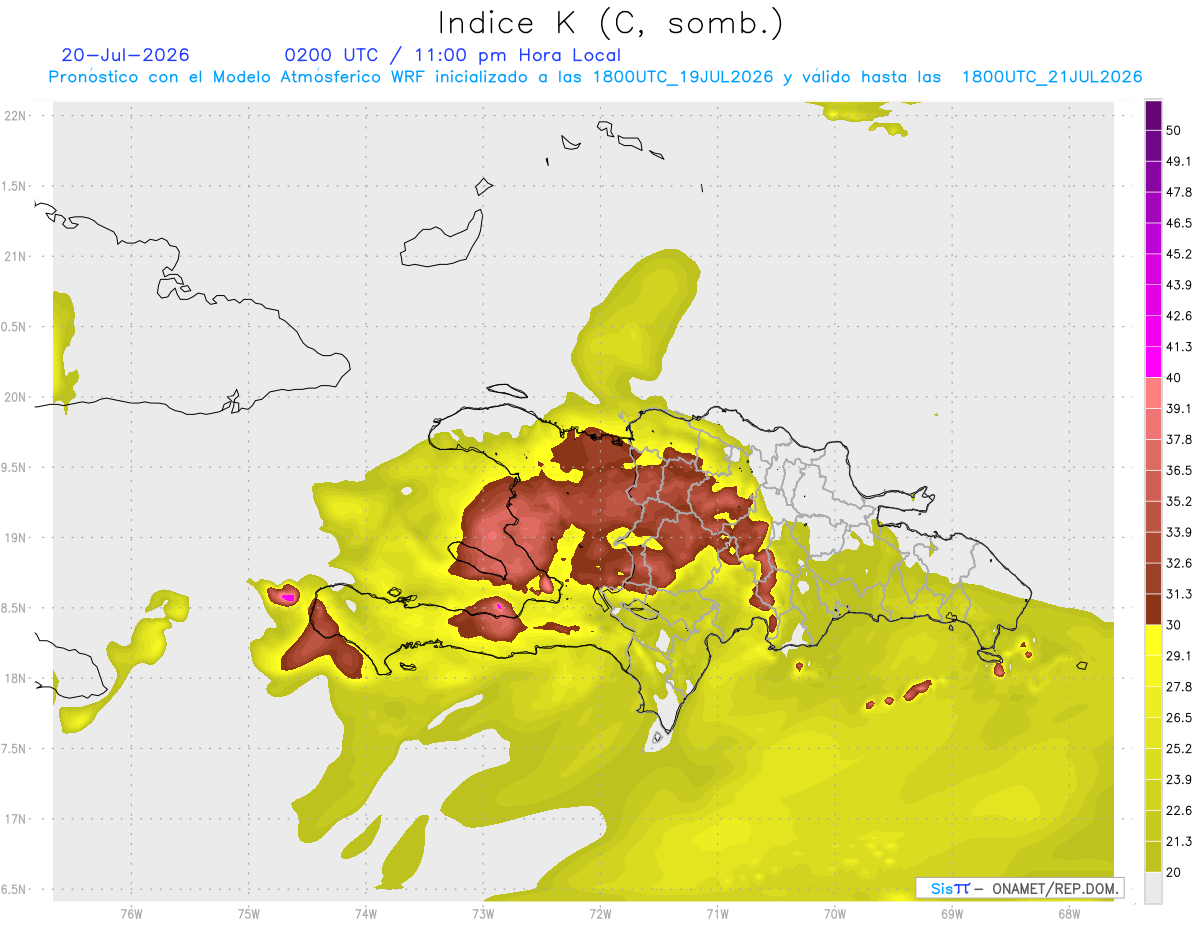Click the '0.5N' latitude label
Image resolution: width=1200 pixels, height=927 pixels.
pos(15,327)
